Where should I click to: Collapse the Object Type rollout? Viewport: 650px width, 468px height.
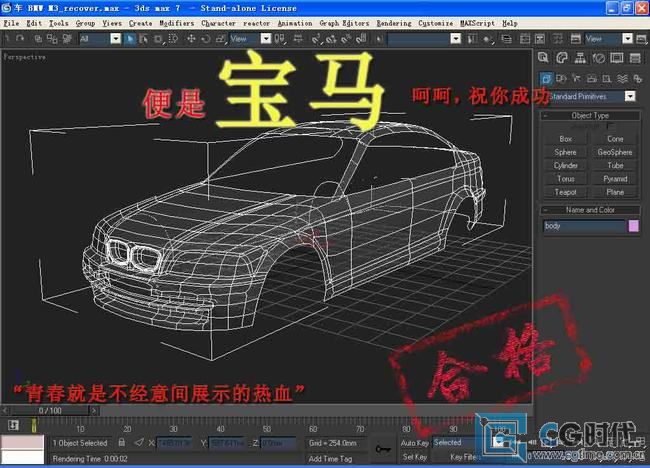[x=590, y=115]
